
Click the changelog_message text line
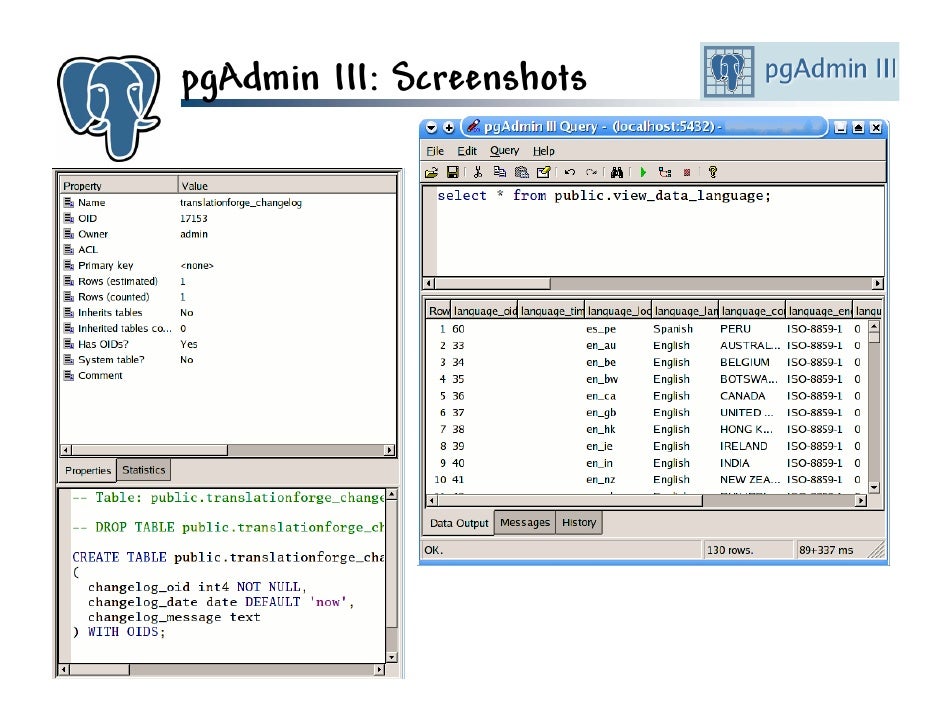(x=174, y=617)
